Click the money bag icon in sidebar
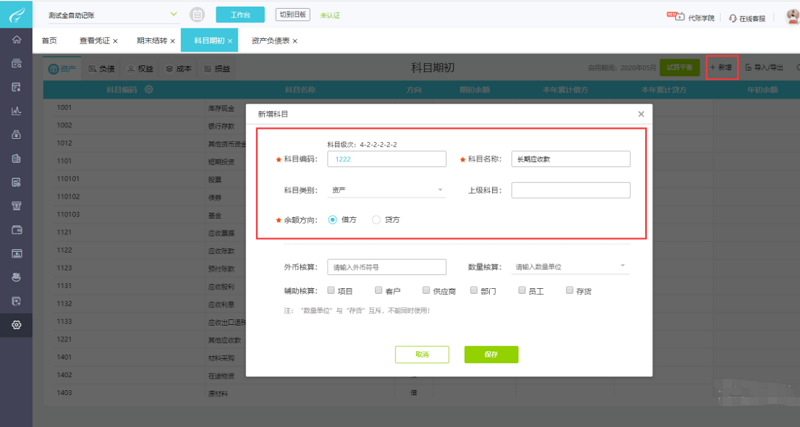This screenshot has width=800, height=427. pos(16,135)
